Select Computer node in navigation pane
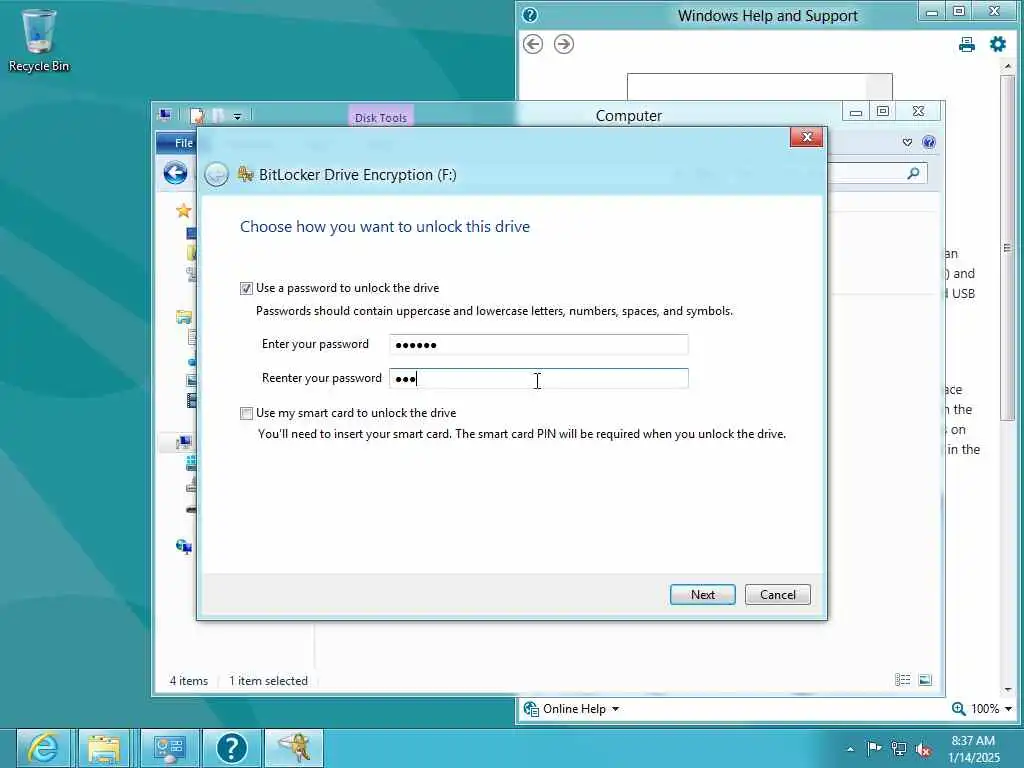1024x768 pixels. pyautogui.click(x=184, y=443)
